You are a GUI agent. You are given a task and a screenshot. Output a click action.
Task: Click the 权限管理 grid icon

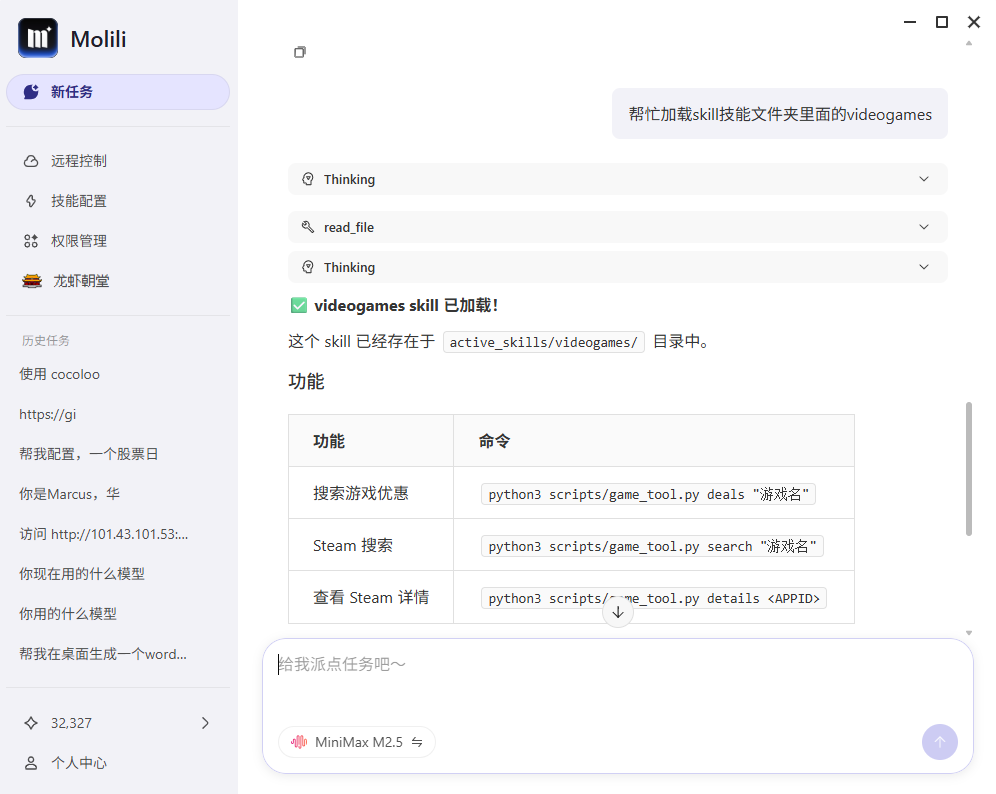point(31,241)
